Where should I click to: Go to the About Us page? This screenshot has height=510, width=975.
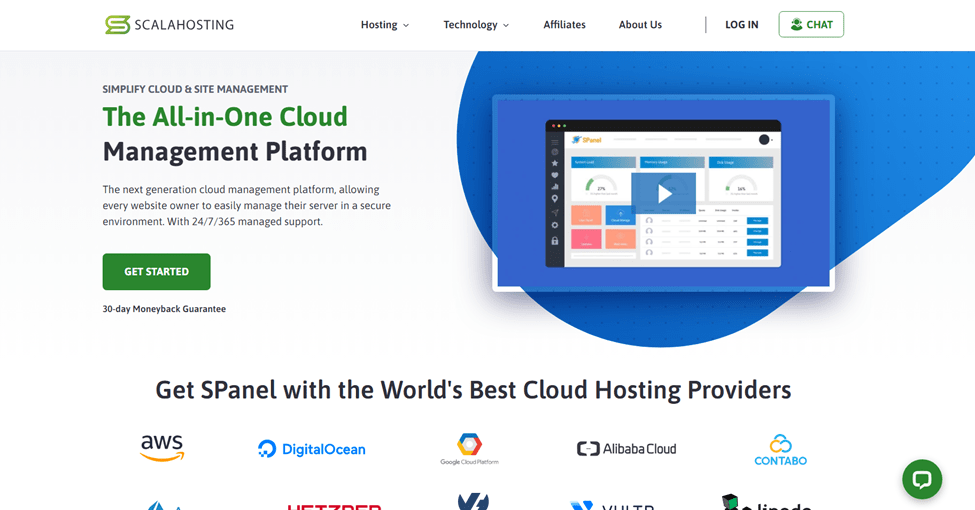click(x=640, y=25)
